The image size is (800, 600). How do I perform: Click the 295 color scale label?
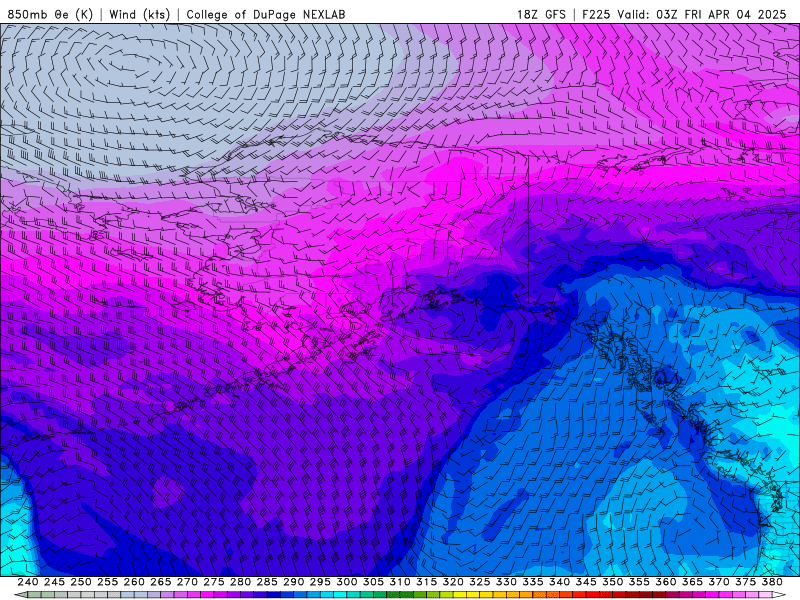(320, 582)
